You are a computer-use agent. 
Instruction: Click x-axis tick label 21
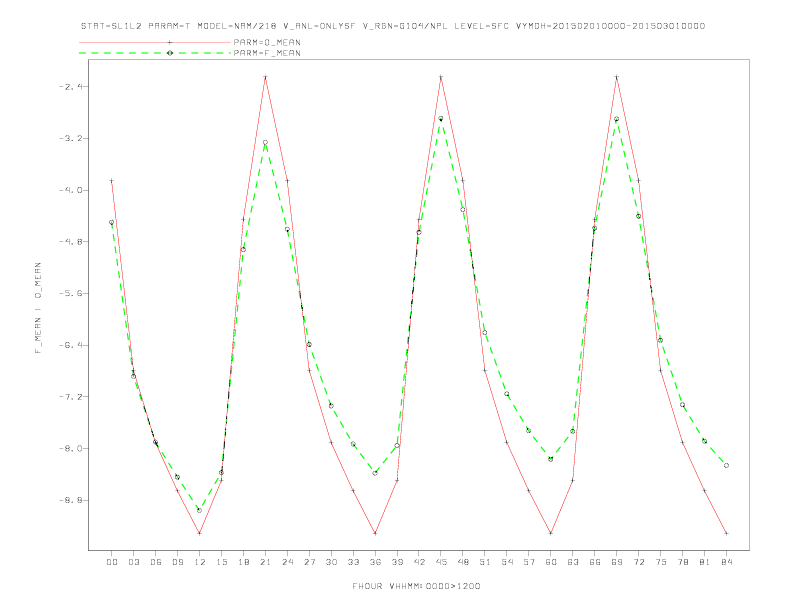point(265,562)
